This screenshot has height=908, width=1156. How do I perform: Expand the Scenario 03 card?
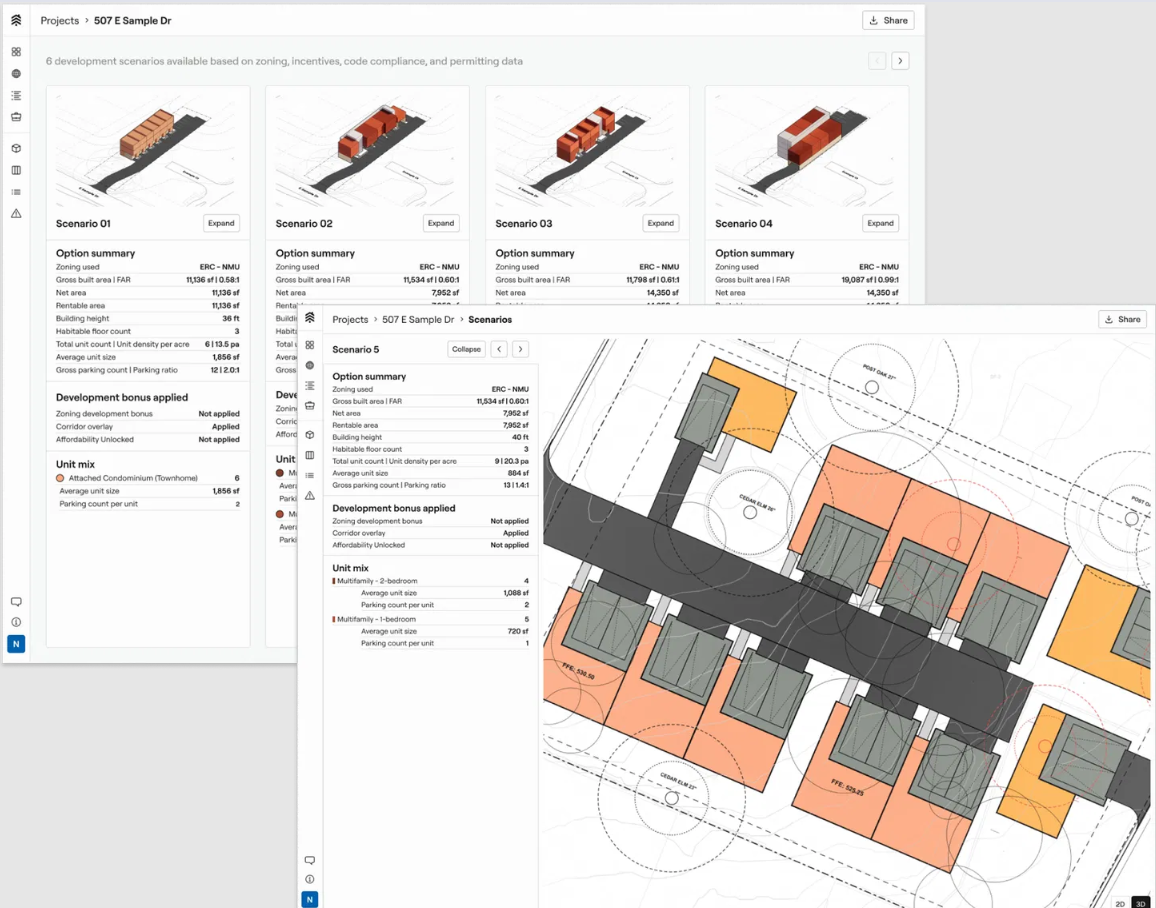(660, 223)
